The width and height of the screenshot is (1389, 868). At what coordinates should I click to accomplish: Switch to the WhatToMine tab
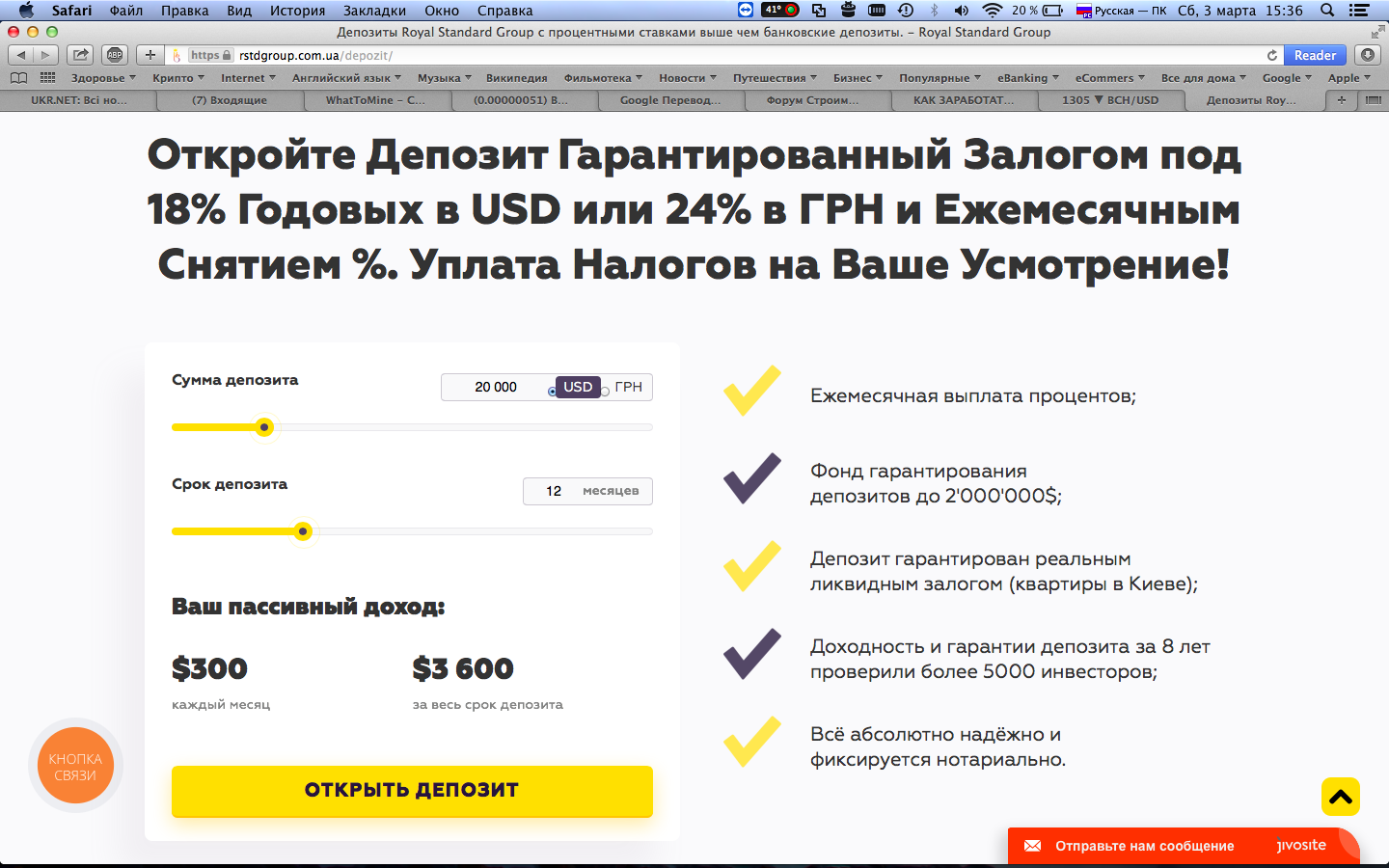(x=375, y=99)
